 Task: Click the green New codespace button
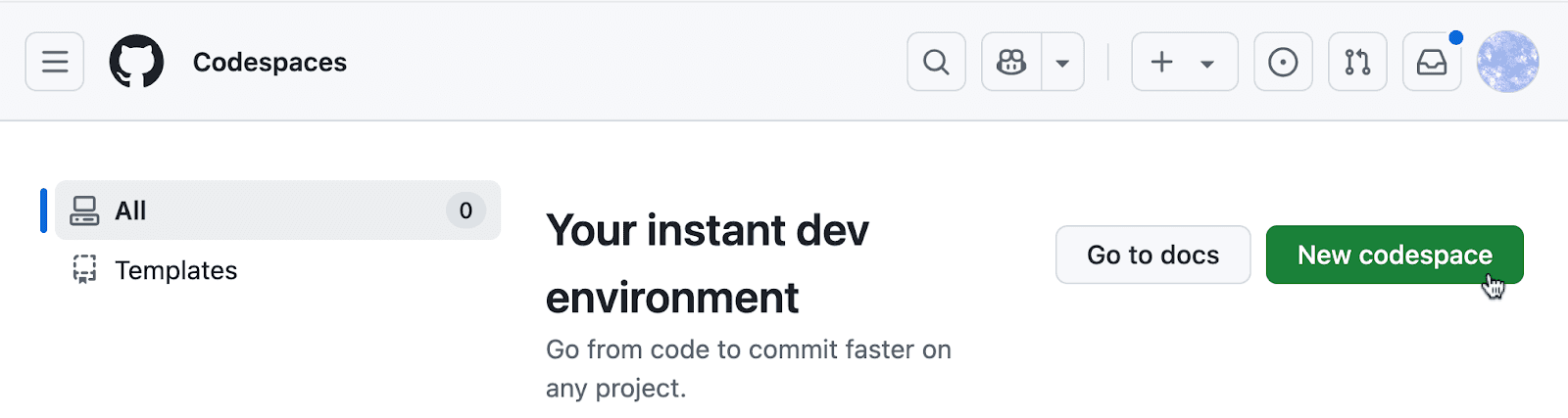tap(1394, 255)
